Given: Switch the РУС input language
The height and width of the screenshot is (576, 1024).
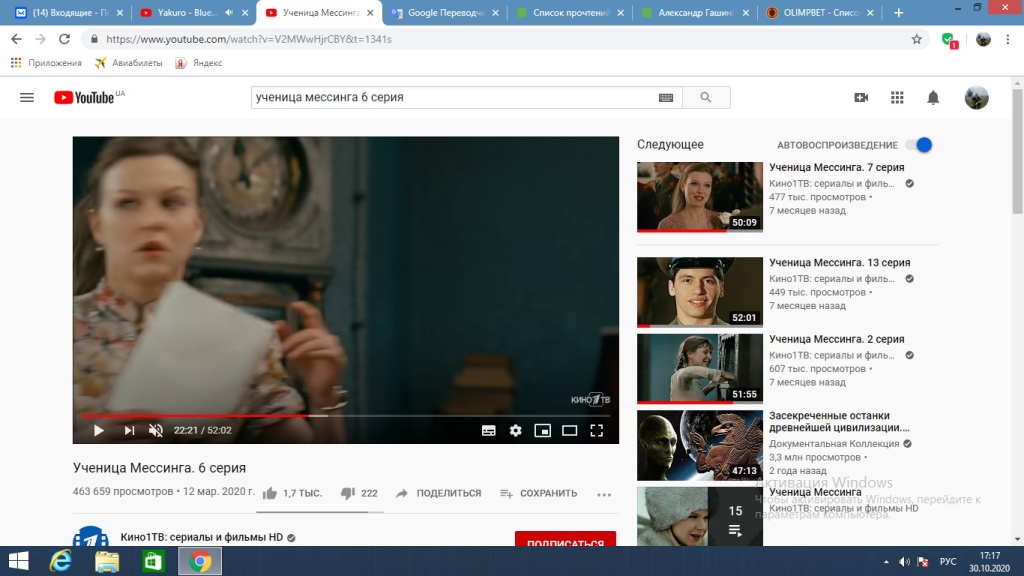Looking at the screenshot, I should pos(948,562).
